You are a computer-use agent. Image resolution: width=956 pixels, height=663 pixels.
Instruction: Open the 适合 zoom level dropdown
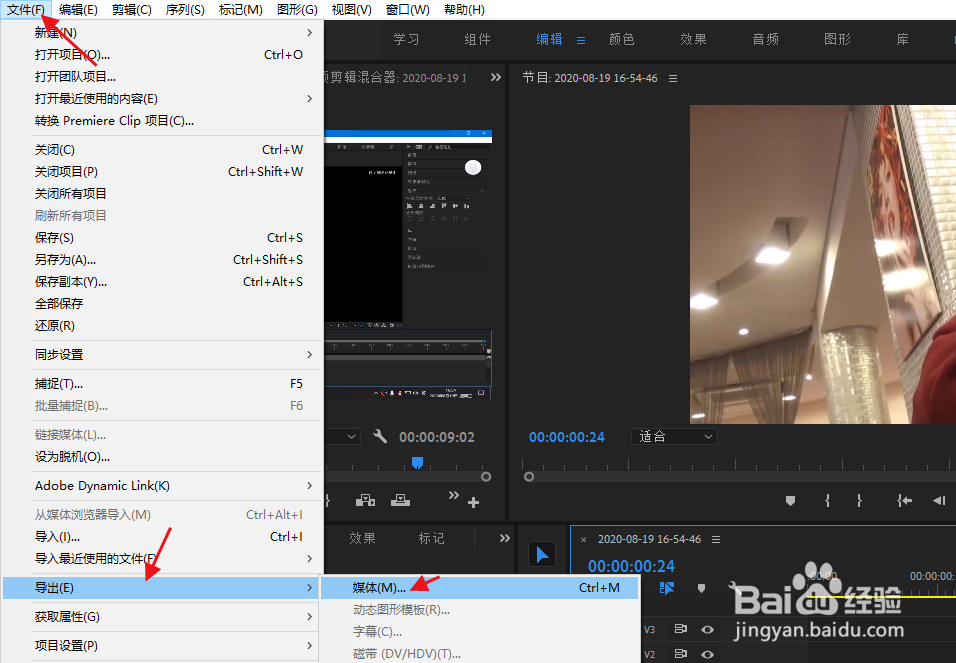pos(674,437)
